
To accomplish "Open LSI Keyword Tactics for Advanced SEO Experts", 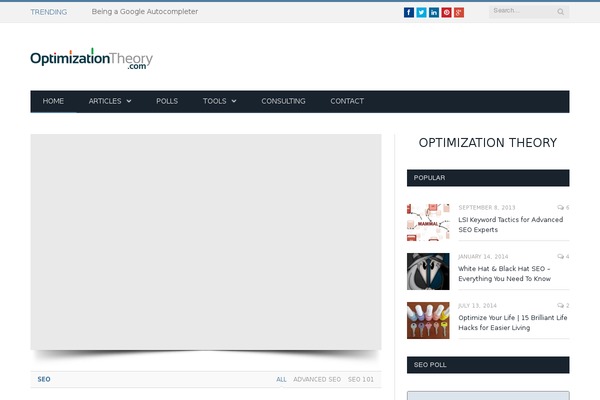I will pos(510,225).
